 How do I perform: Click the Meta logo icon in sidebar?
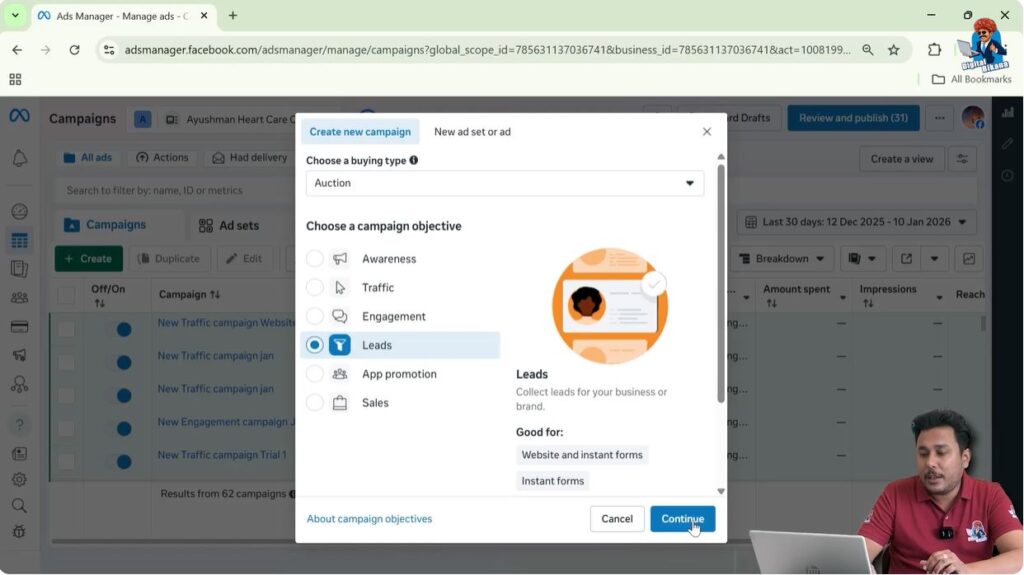19,116
